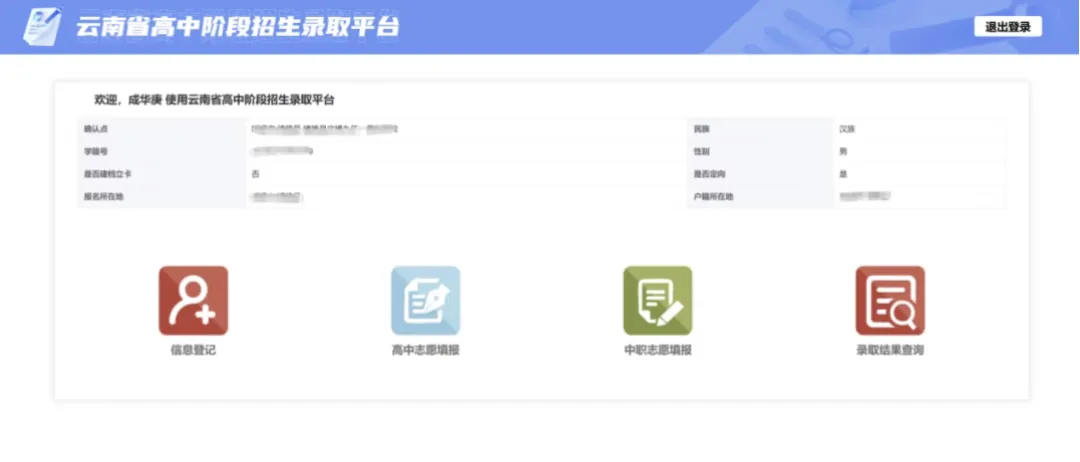Click the welcome message for 成华庚
1080x462 pixels.
(x=214, y=101)
